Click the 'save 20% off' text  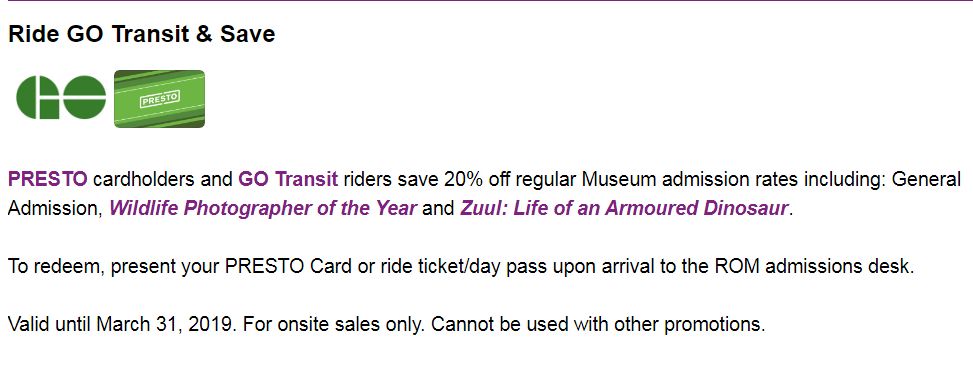click(444, 180)
